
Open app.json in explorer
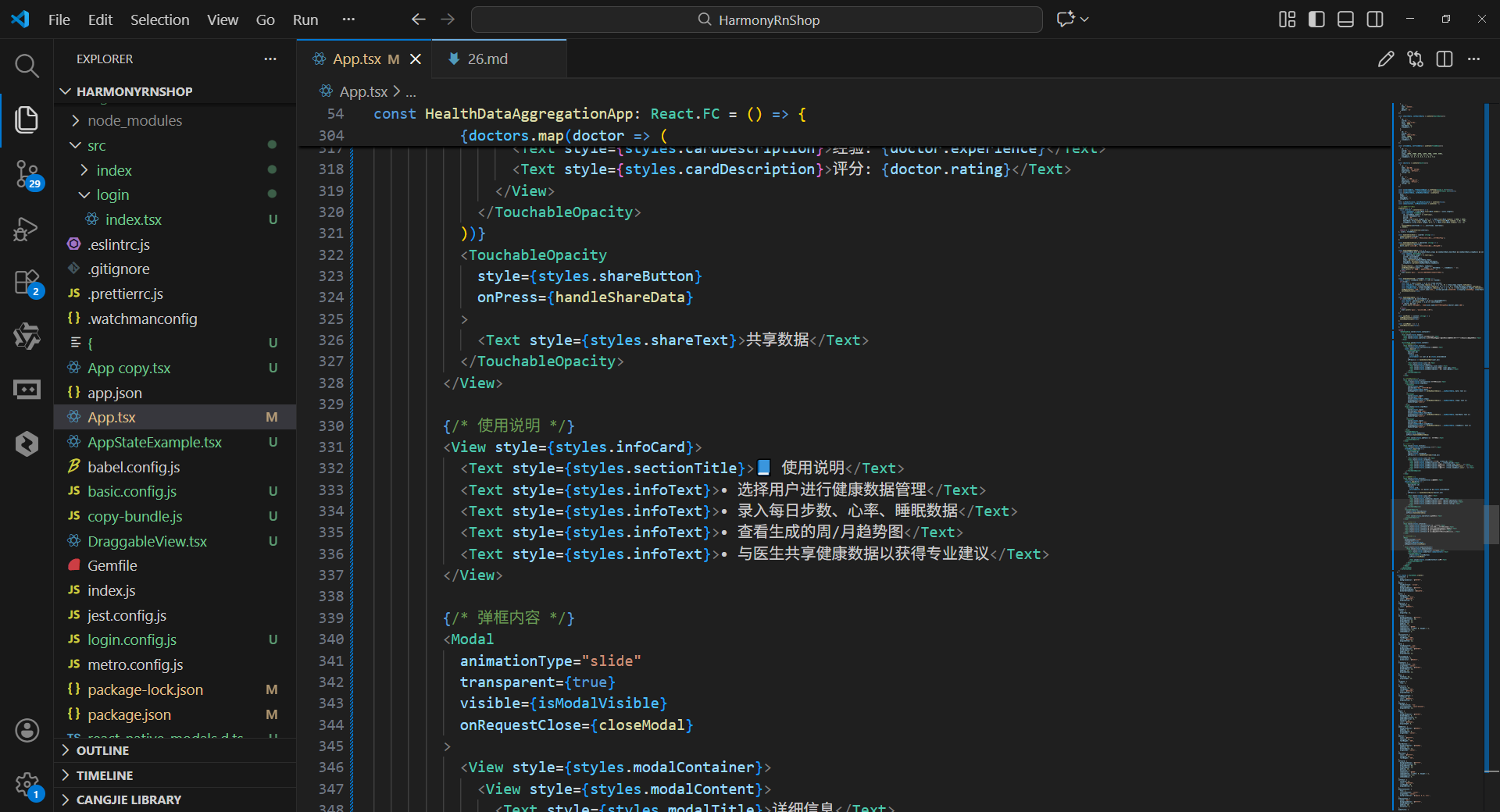175,393
